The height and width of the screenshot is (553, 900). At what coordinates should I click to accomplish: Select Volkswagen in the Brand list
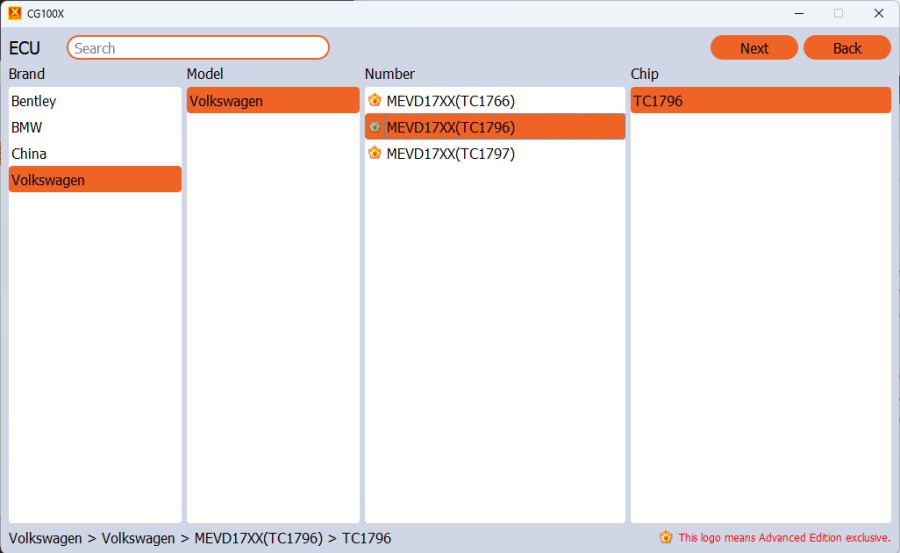coord(48,180)
